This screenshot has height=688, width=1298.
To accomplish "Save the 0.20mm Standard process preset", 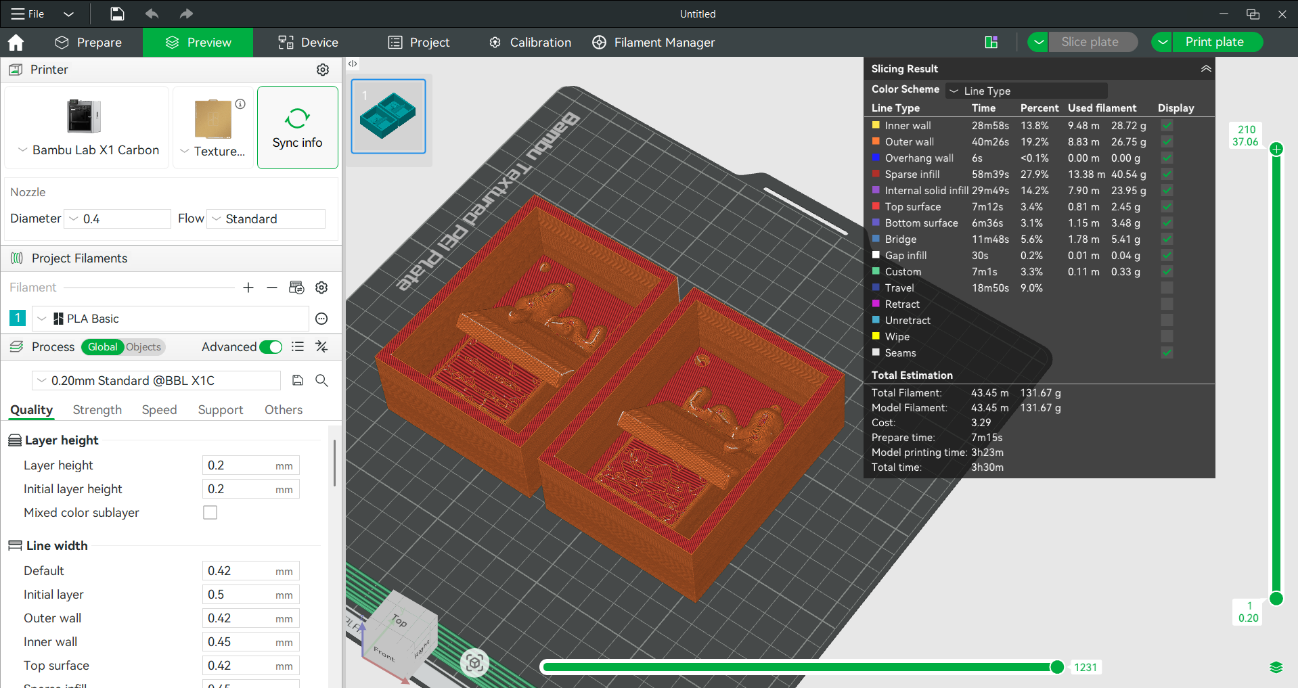I will tap(297, 381).
